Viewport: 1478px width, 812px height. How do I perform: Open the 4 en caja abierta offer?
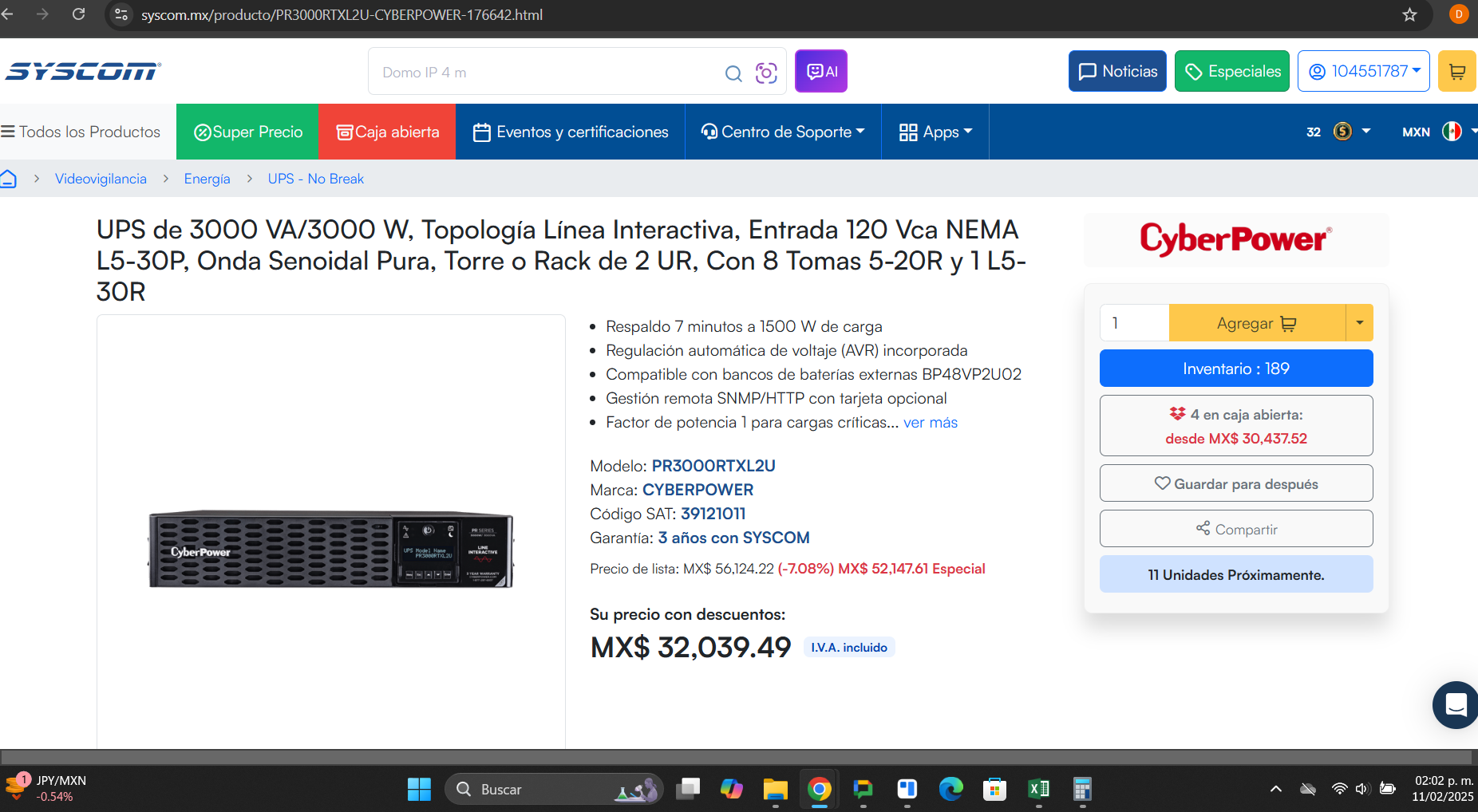[x=1236, y=426]
